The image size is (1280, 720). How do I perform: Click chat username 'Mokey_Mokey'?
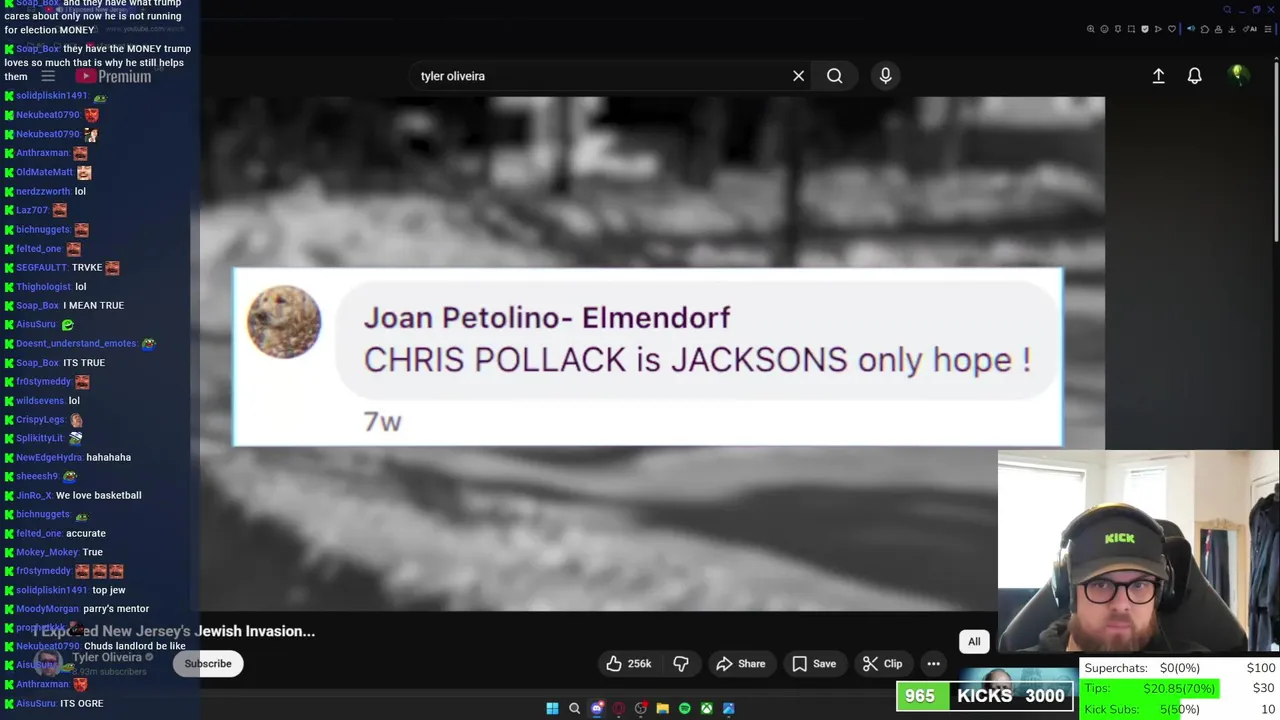coord(47,552)
